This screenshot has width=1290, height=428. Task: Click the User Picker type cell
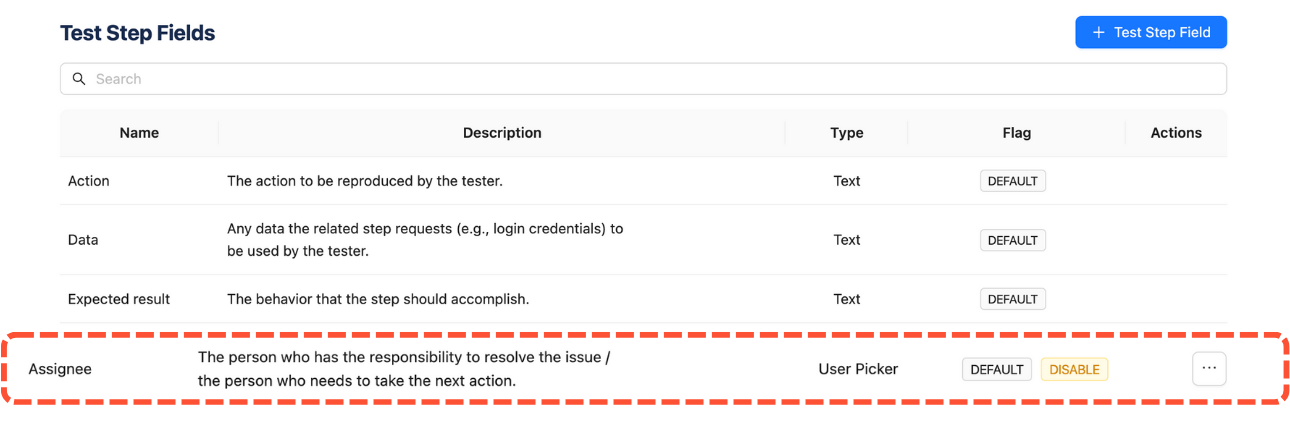click(x=858, y=369)
